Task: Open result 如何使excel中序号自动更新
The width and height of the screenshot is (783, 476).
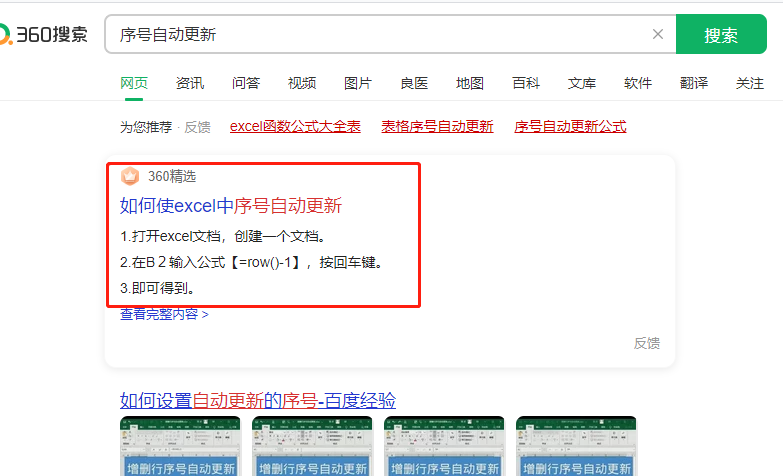Action: (231, 205)
